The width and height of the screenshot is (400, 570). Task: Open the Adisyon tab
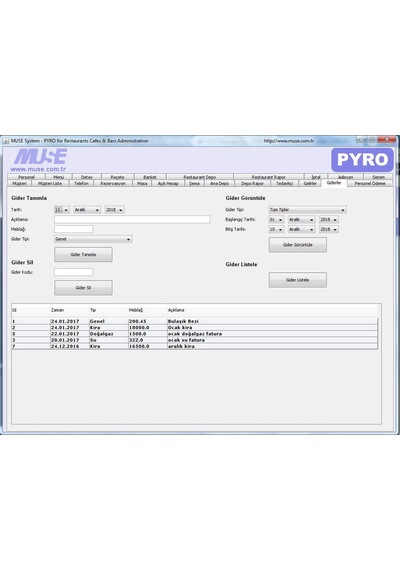pos(345,177)
